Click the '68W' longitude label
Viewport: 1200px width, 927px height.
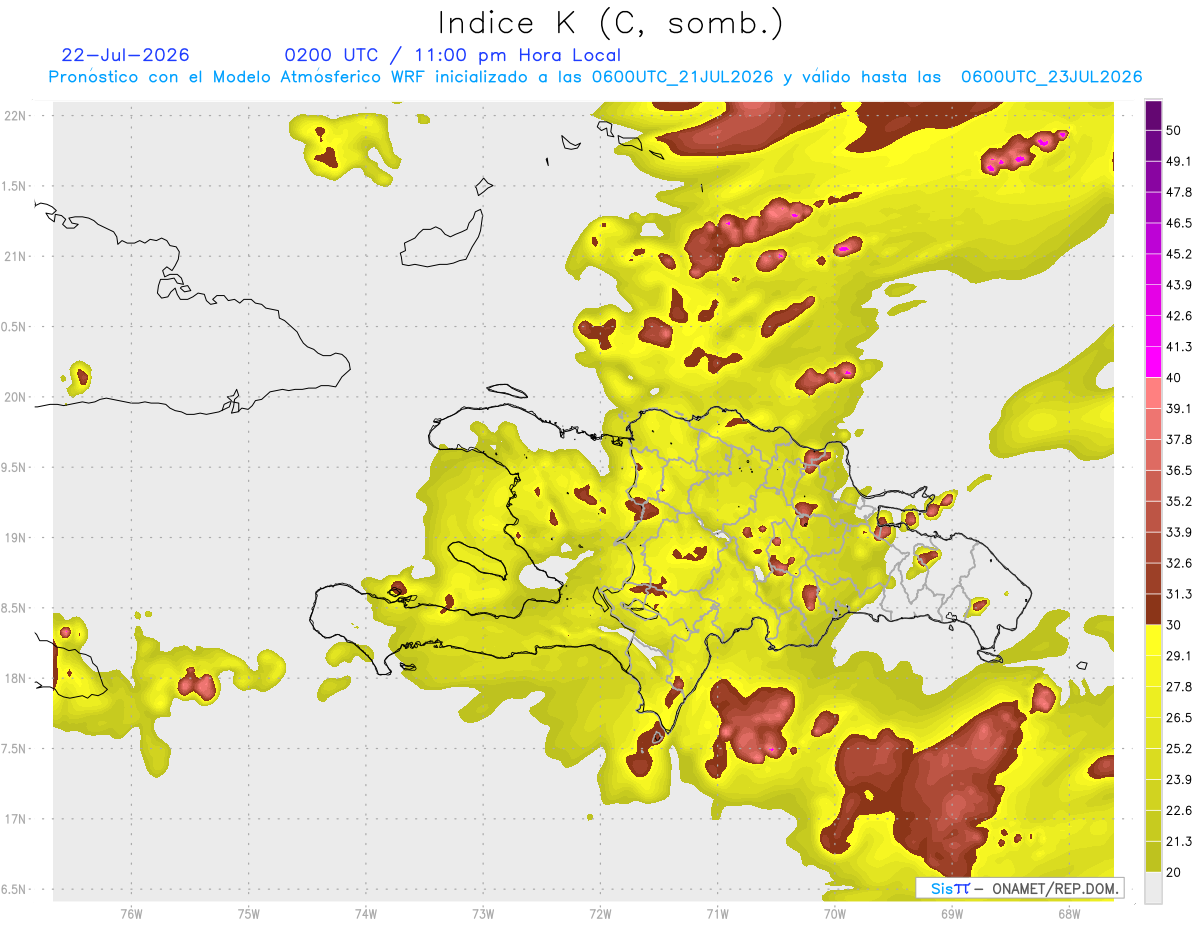click(x=1068, y=914)
